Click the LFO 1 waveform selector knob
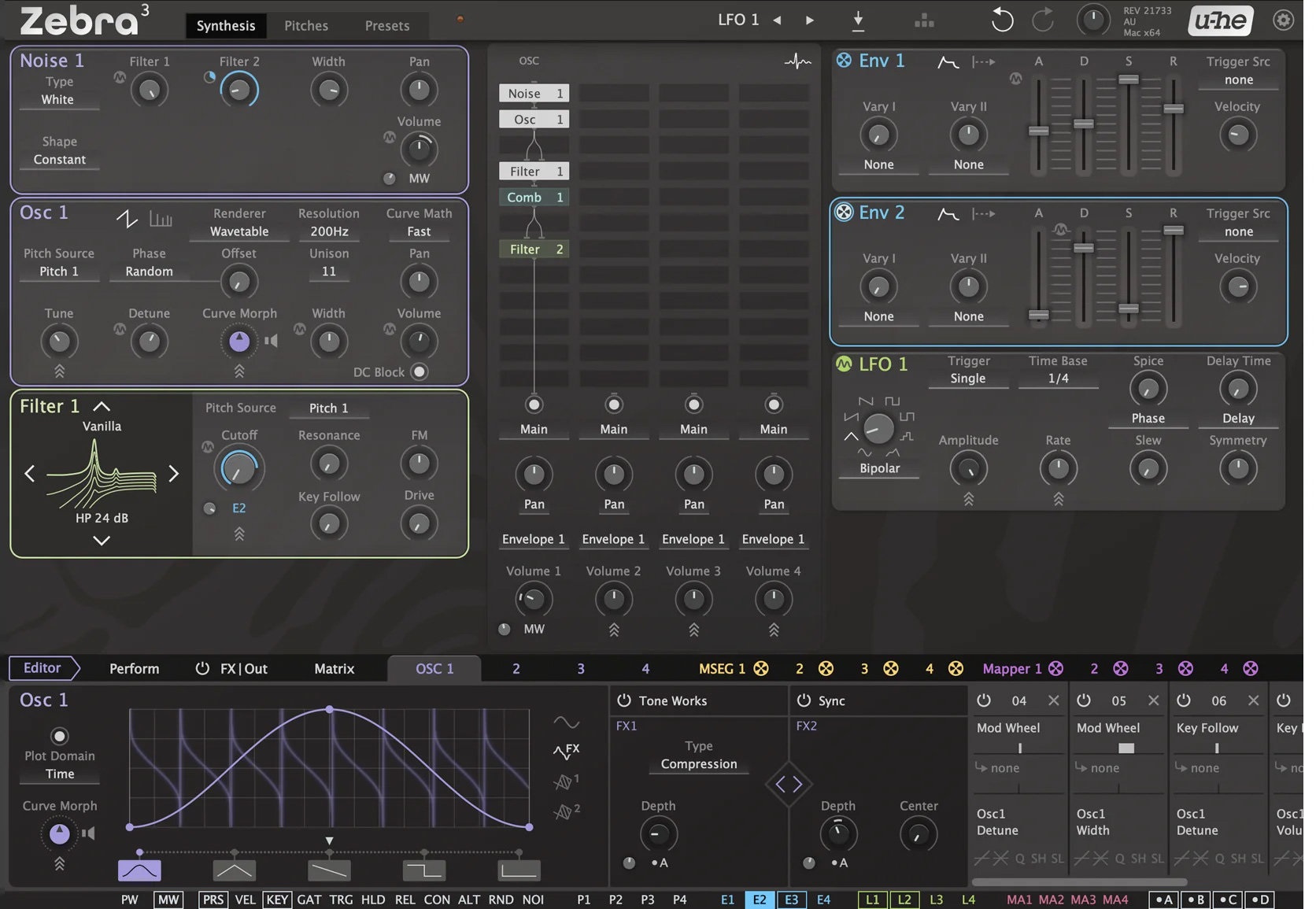The width and height of the screenshot is (1316, 909). pyautogui.click(x=878, y=429)
